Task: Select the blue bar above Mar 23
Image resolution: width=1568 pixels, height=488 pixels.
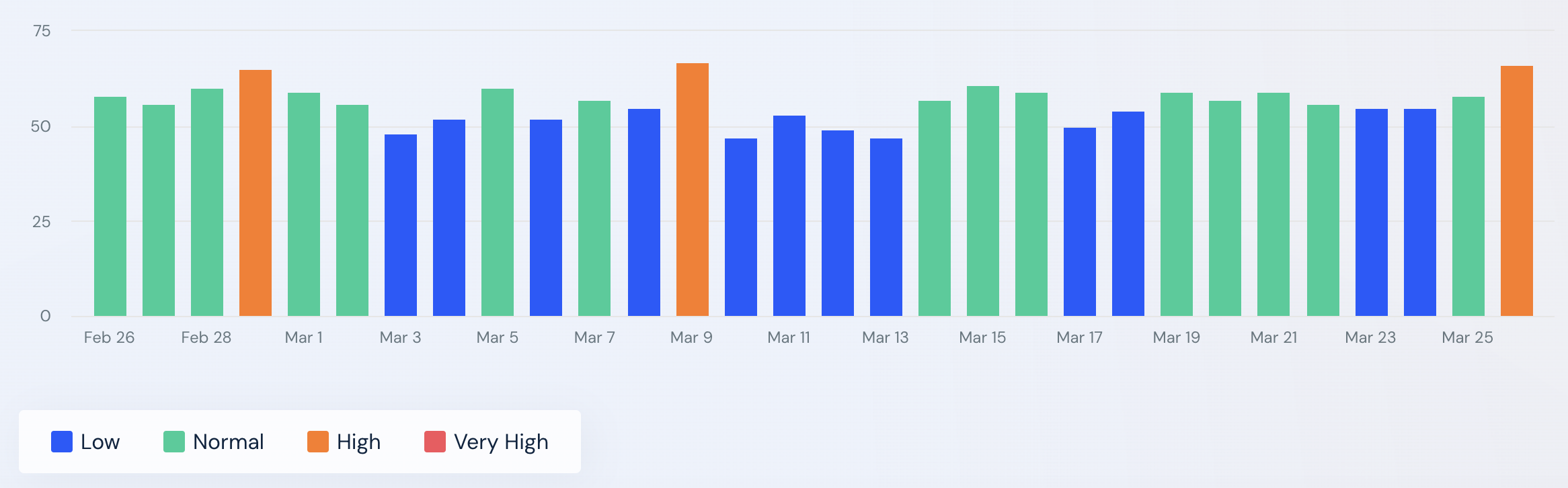Action: tap(1372, 212)
